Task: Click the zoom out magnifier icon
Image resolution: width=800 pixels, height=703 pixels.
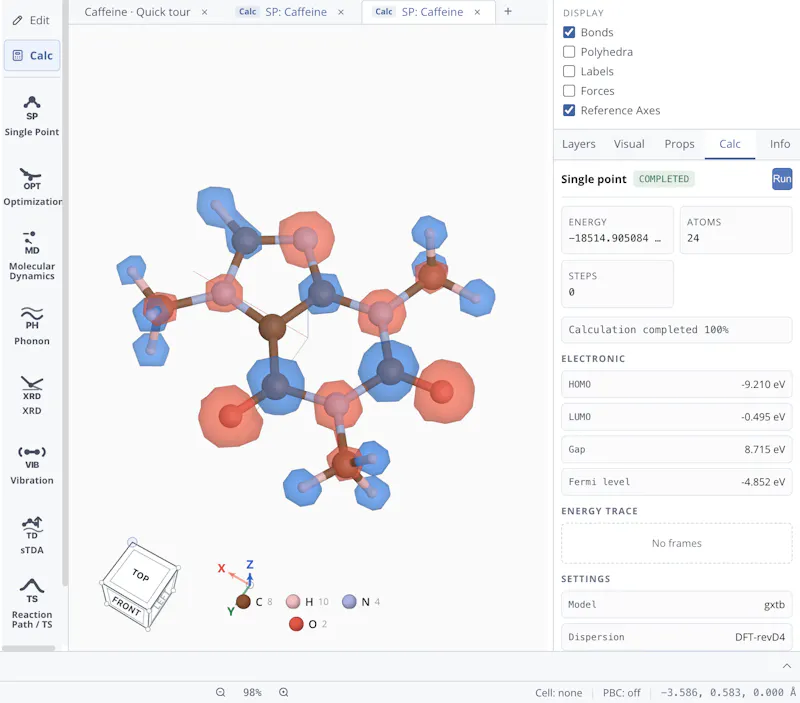Action: coord(220,692)
